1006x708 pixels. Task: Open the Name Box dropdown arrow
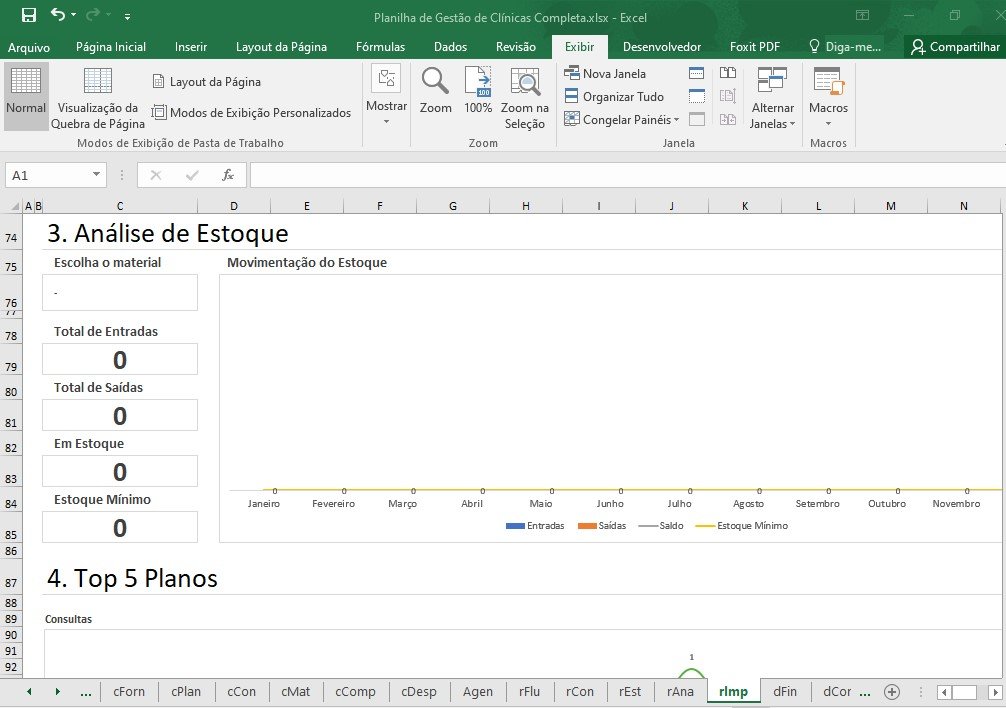[x=97, y=175]
